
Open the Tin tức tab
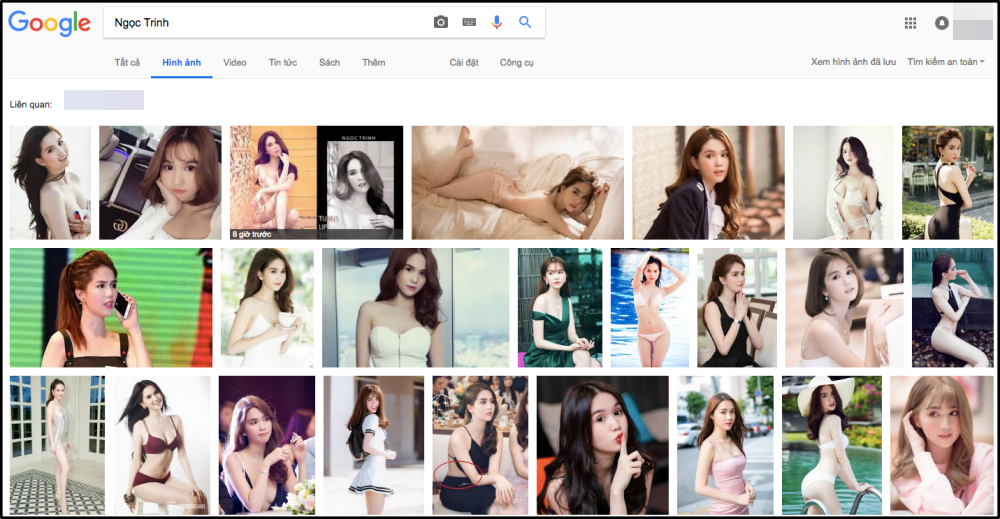click(283, 62)
